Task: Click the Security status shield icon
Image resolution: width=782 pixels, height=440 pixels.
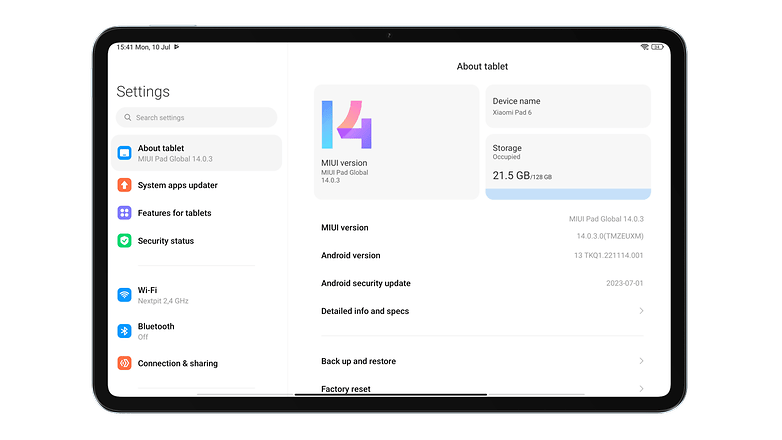Action: 124,241
